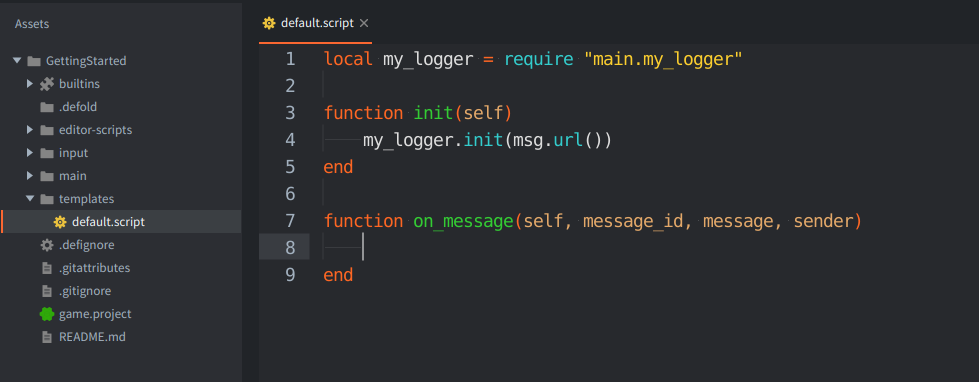
Task: Open the .gitignore file
Action: 86,291
